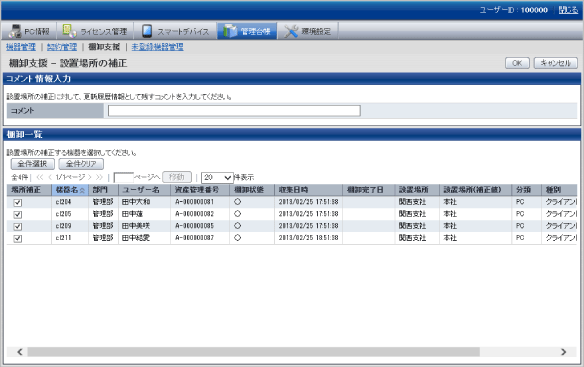
Task: Click the 管理台帳 ledger icon
Action: pos(230,31)
